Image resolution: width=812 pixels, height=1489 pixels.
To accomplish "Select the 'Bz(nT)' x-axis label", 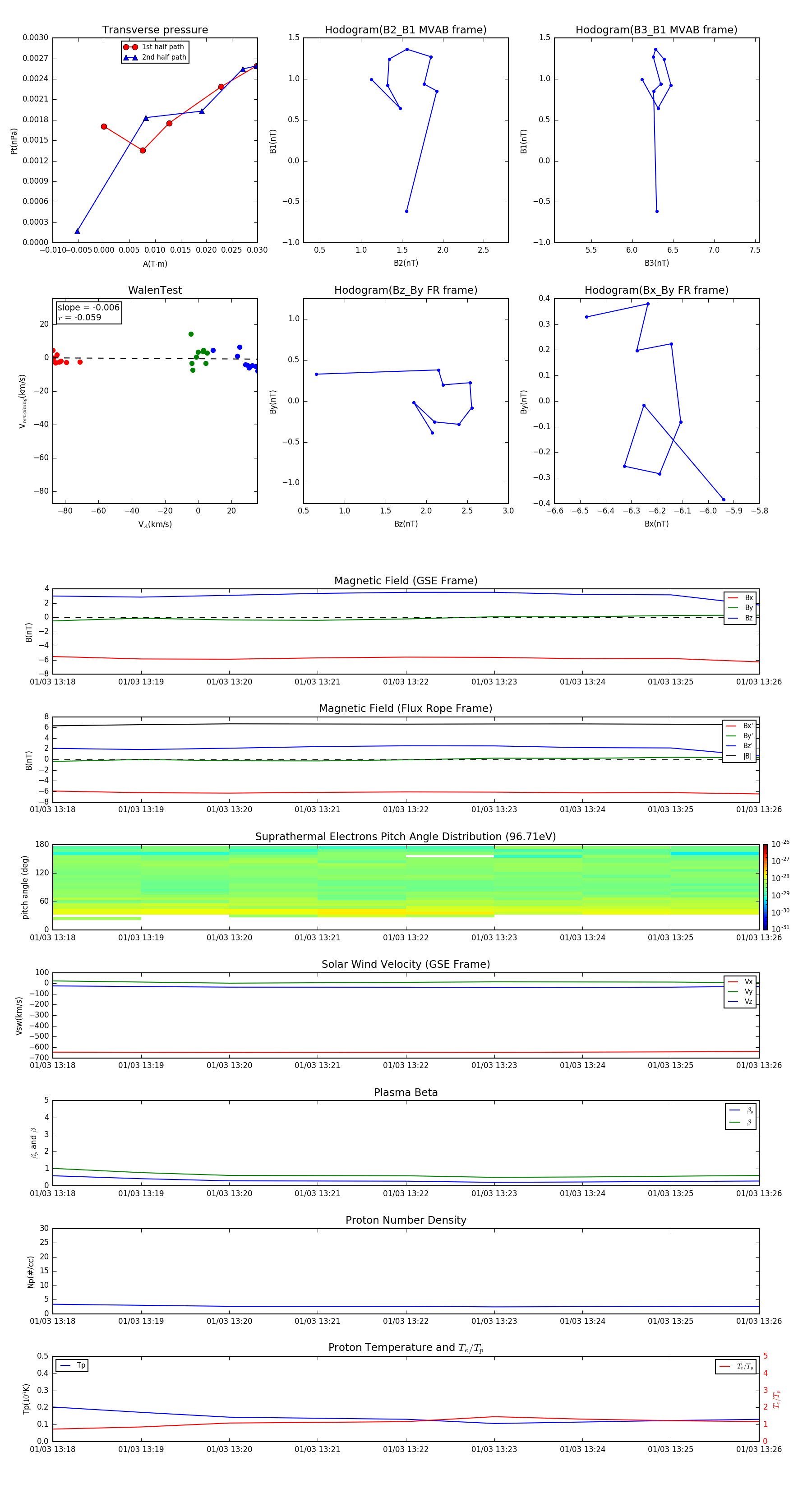I will (x=406, y=524).
